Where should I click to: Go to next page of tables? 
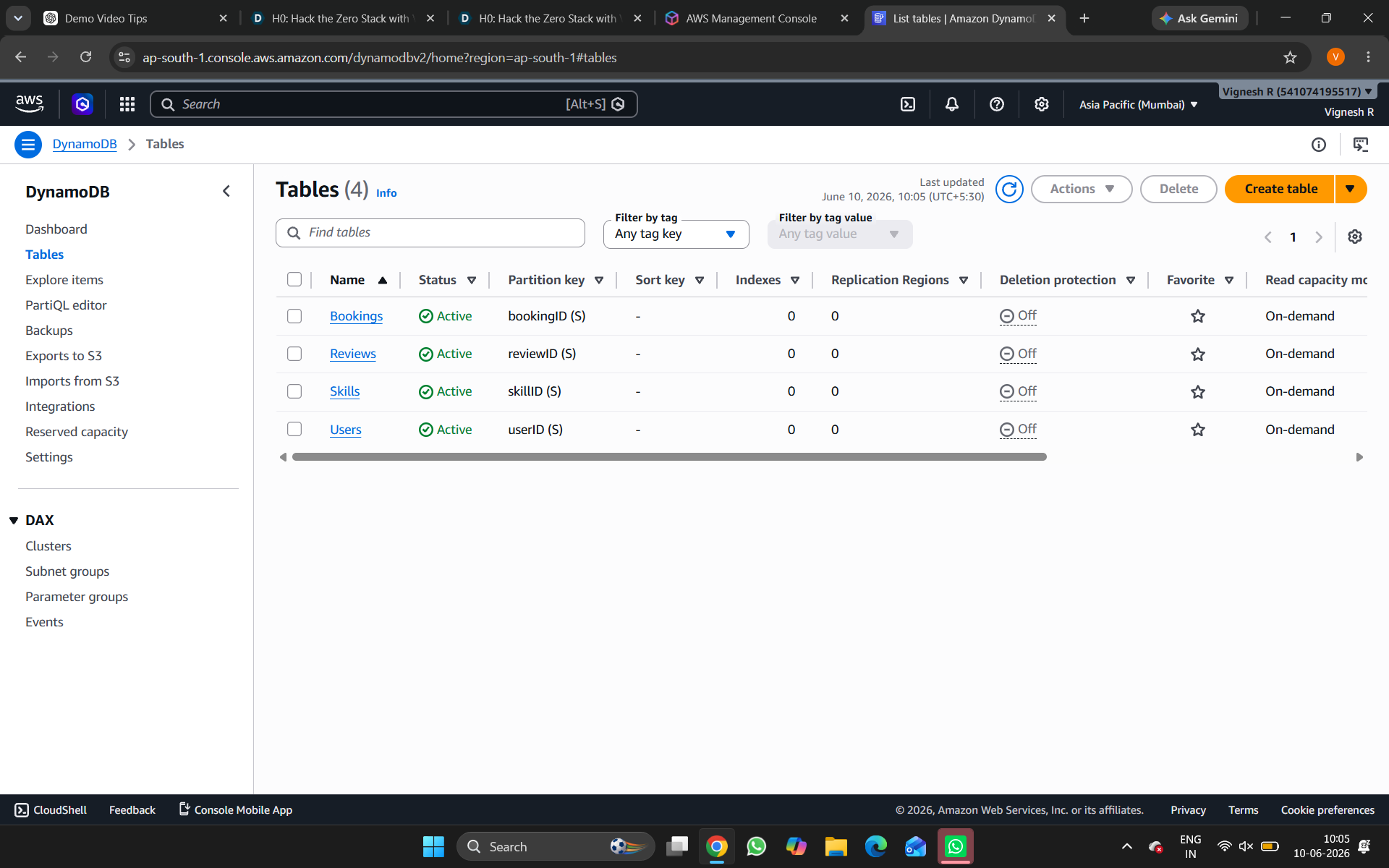pos(1319,237)
